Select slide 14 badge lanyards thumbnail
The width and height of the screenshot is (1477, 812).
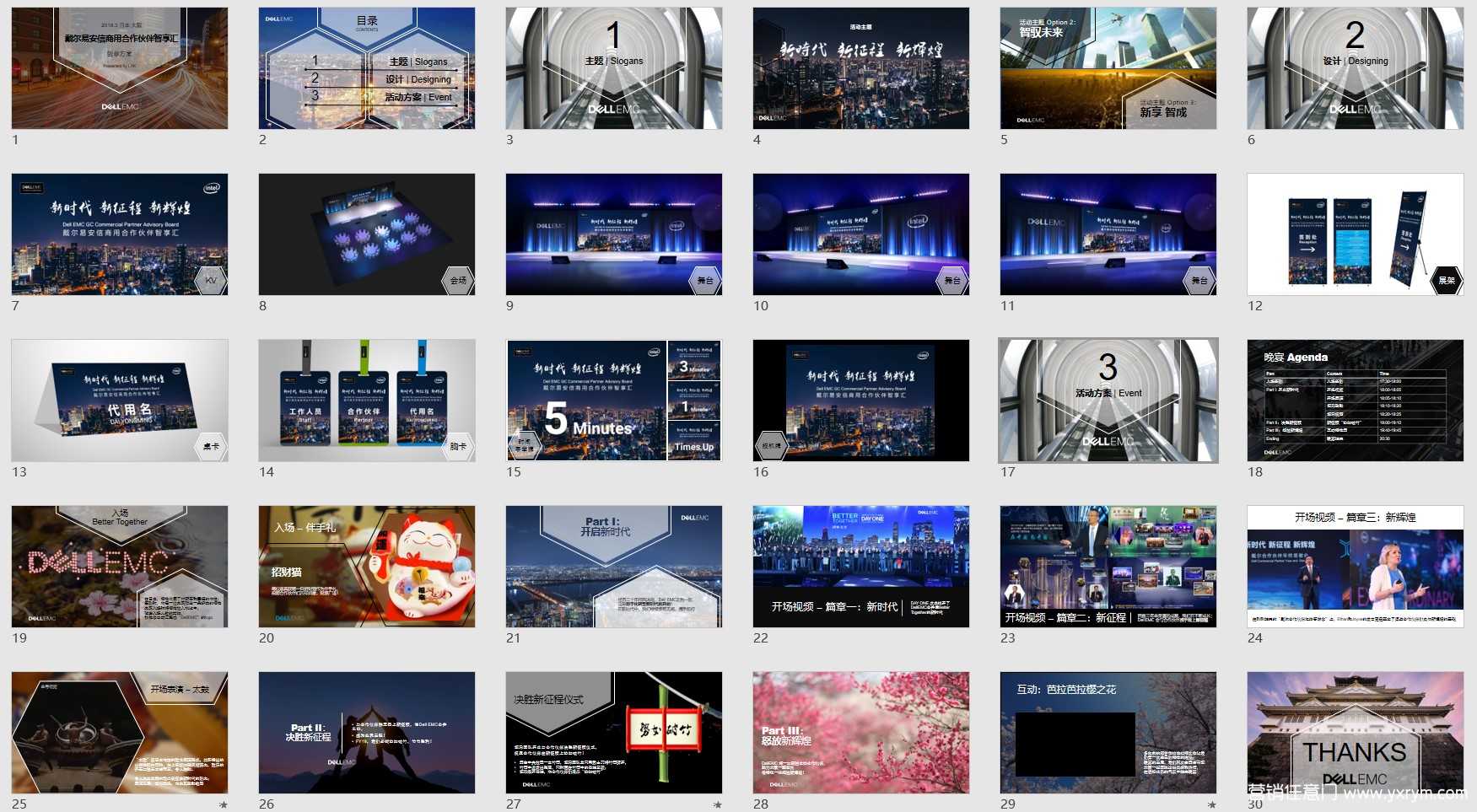[367, 401]
